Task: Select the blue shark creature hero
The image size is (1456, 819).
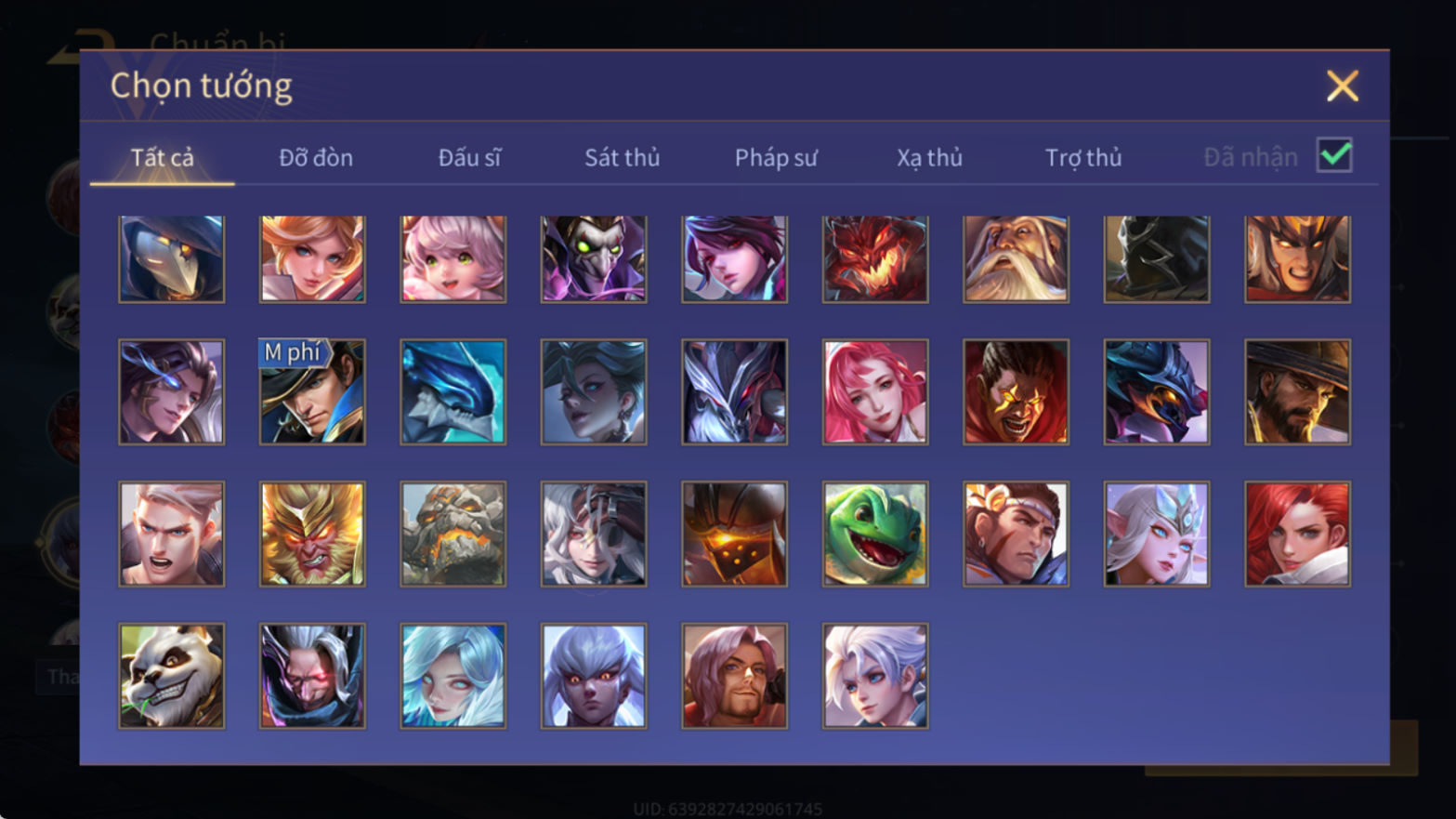Action: coord(453,391)
